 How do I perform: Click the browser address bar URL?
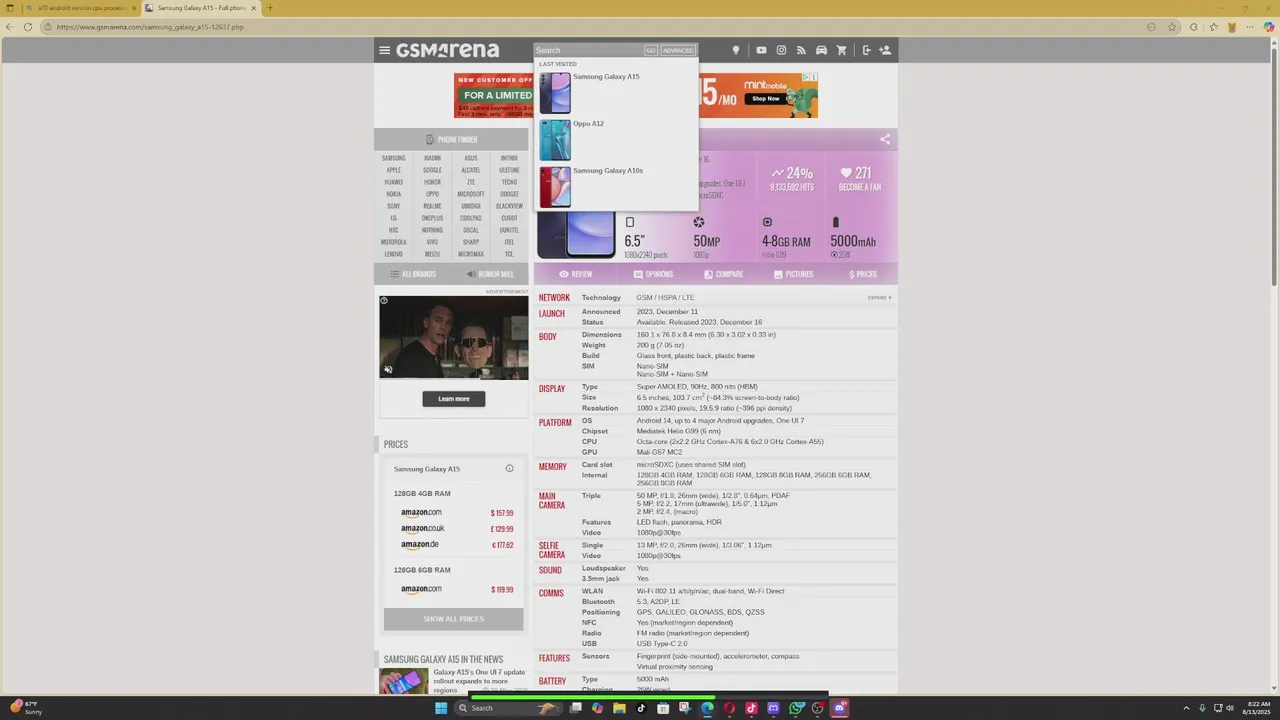150,27
